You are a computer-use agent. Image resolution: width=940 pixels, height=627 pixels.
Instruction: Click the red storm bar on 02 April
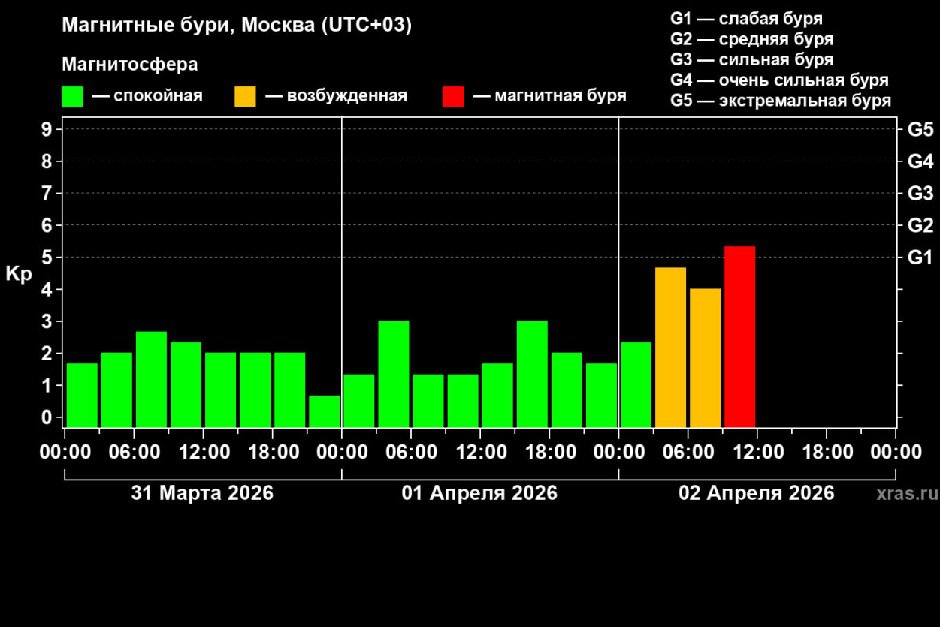(739, 335)
